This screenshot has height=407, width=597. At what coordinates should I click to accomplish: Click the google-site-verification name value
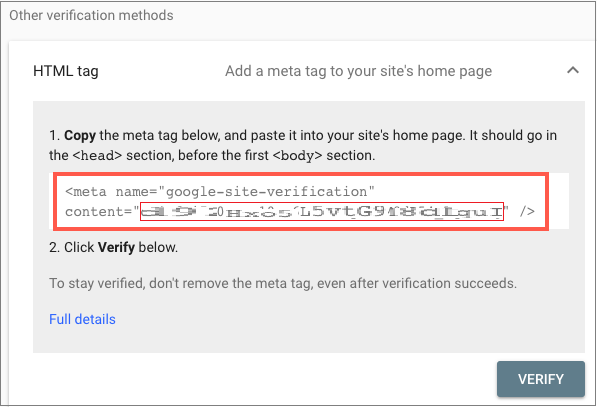(267, 192)
